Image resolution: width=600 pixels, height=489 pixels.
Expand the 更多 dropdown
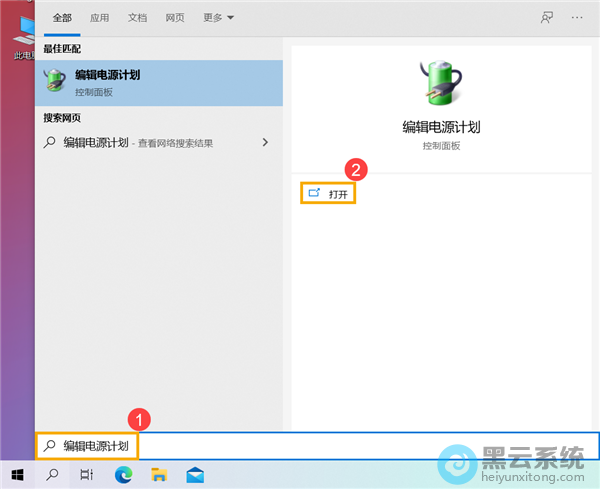pyautogui.click(x=218, y=18)
